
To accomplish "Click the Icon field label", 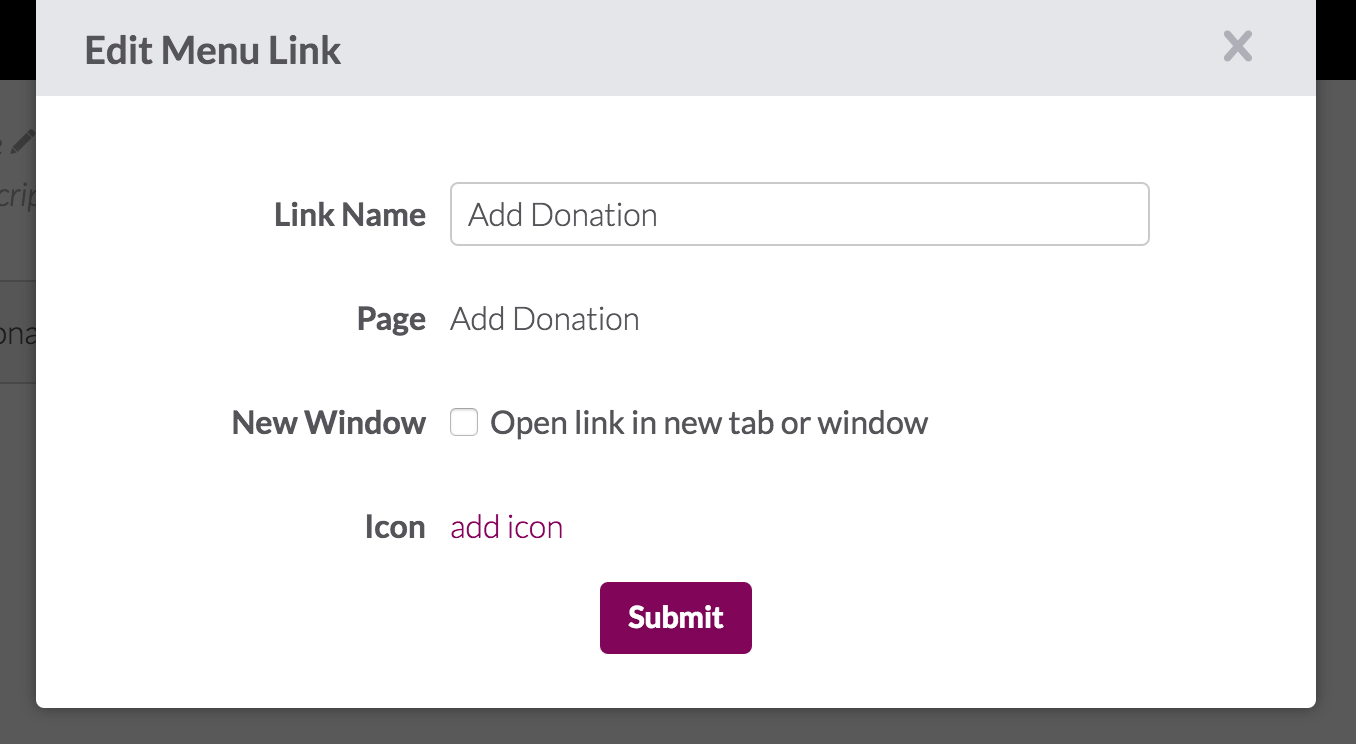I will pos(395,527).
